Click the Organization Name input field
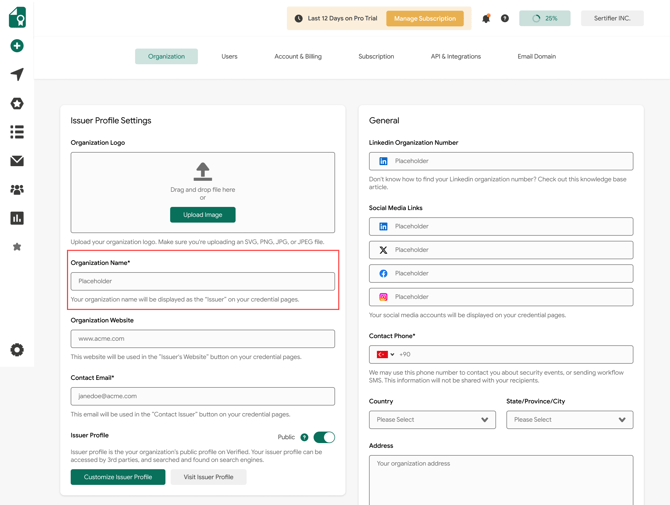This screenshot has height=505, width=670. pos(203,282)
